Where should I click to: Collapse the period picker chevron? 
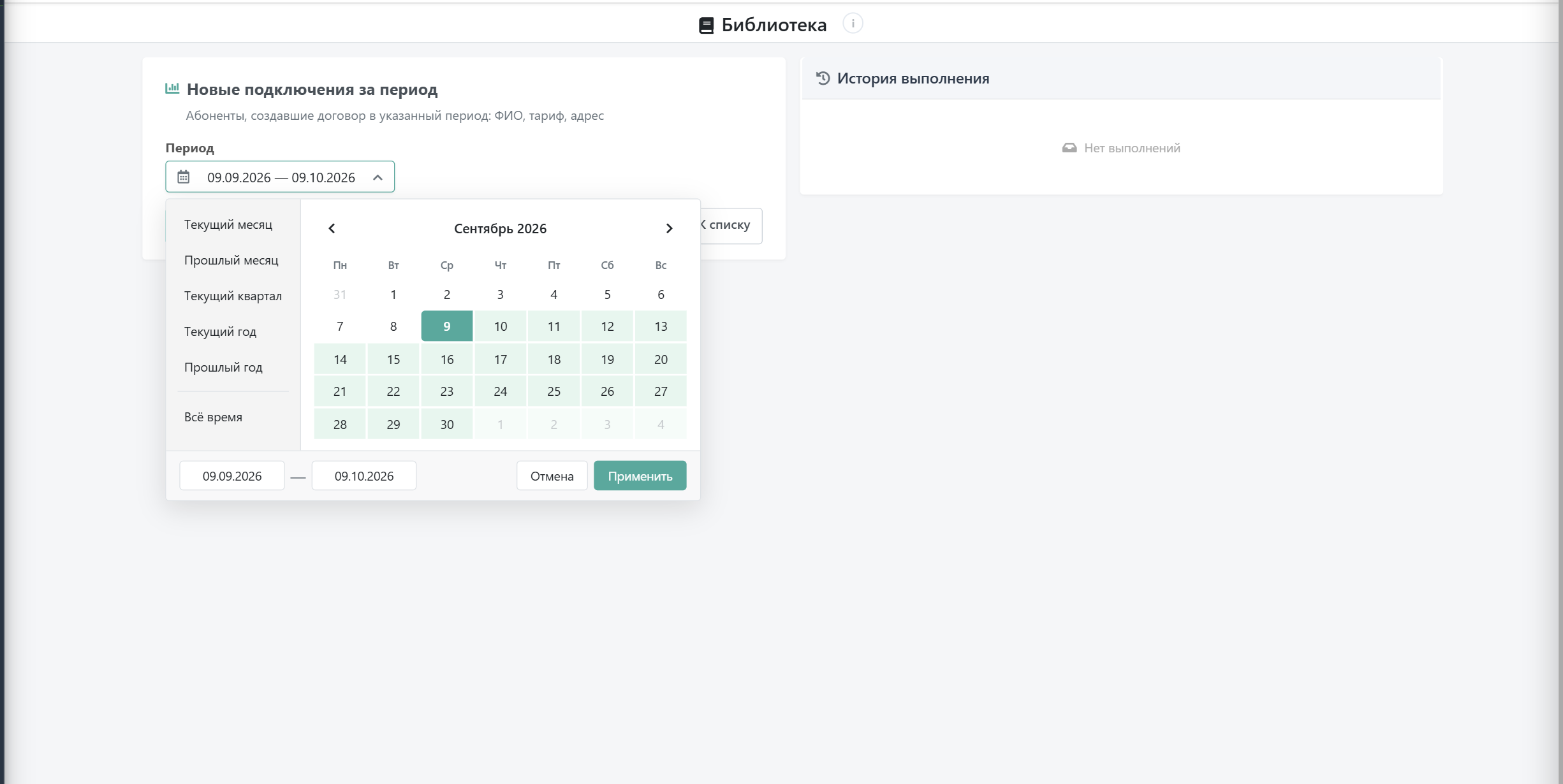378,177
